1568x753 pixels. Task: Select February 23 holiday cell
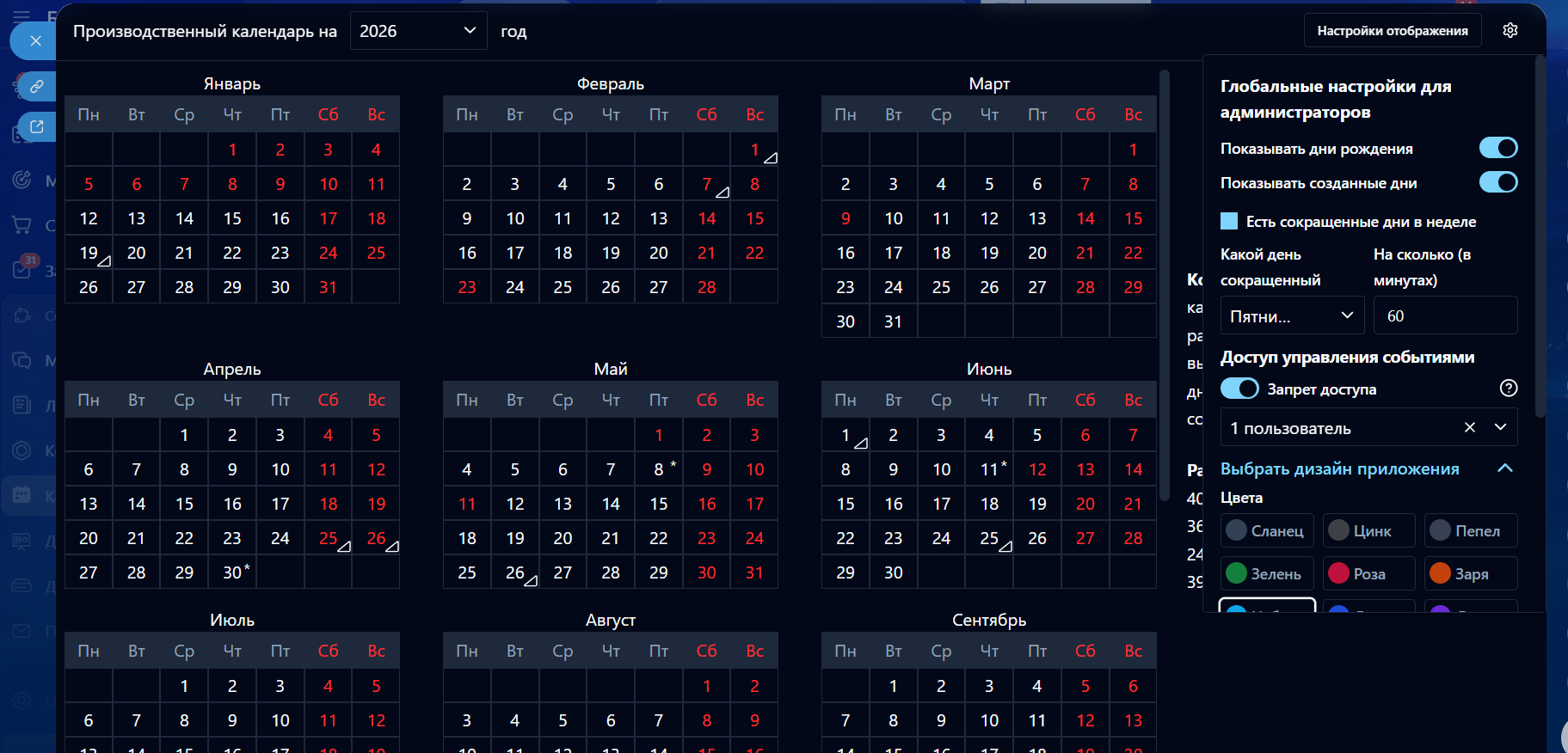467,287
